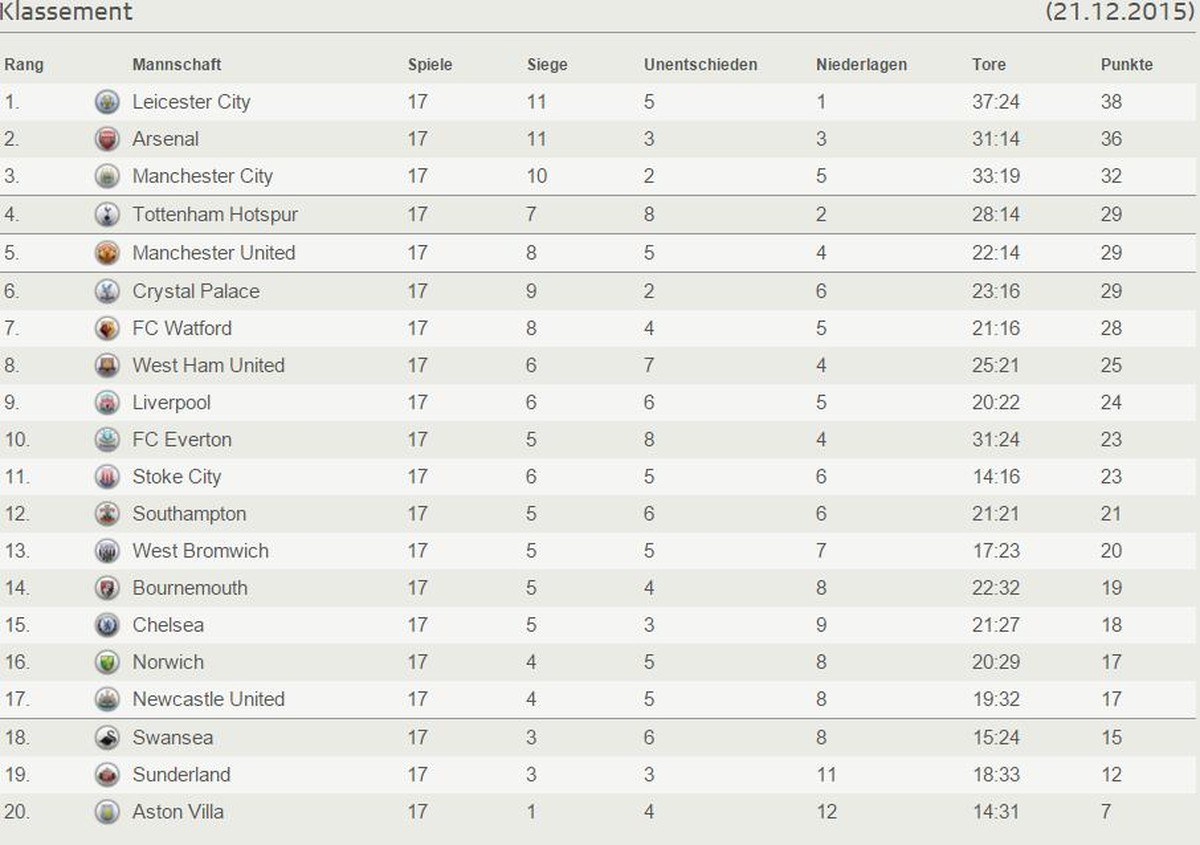Click the Liverpool club crest icon

point(107,403)
